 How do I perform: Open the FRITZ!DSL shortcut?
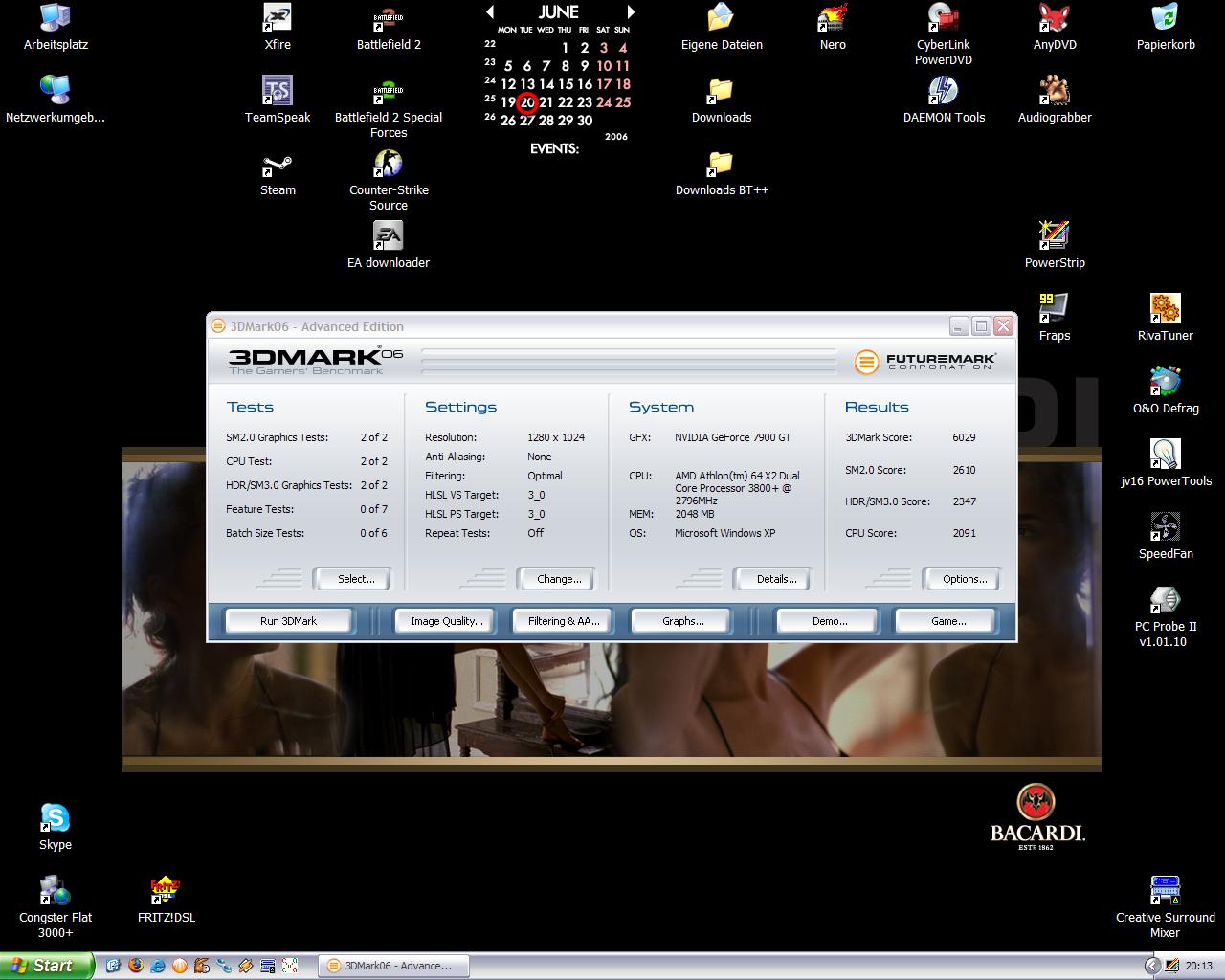(167, 900)
